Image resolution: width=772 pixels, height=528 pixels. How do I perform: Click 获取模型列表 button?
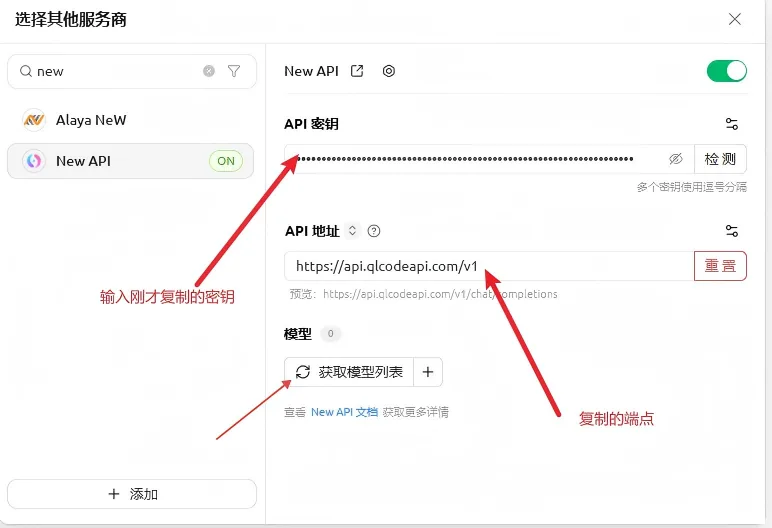[x=349, y=372]
